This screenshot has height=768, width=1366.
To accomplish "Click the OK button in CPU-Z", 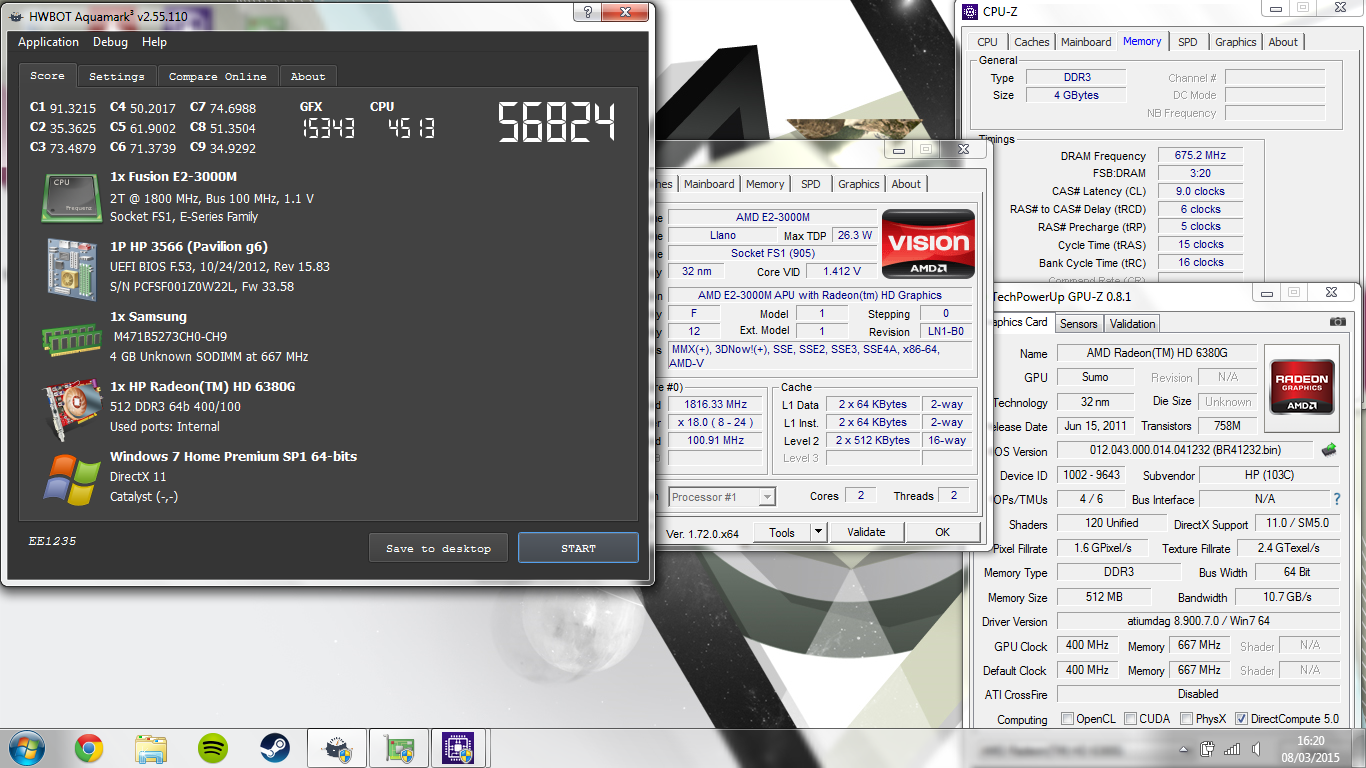I will point(942,532).
